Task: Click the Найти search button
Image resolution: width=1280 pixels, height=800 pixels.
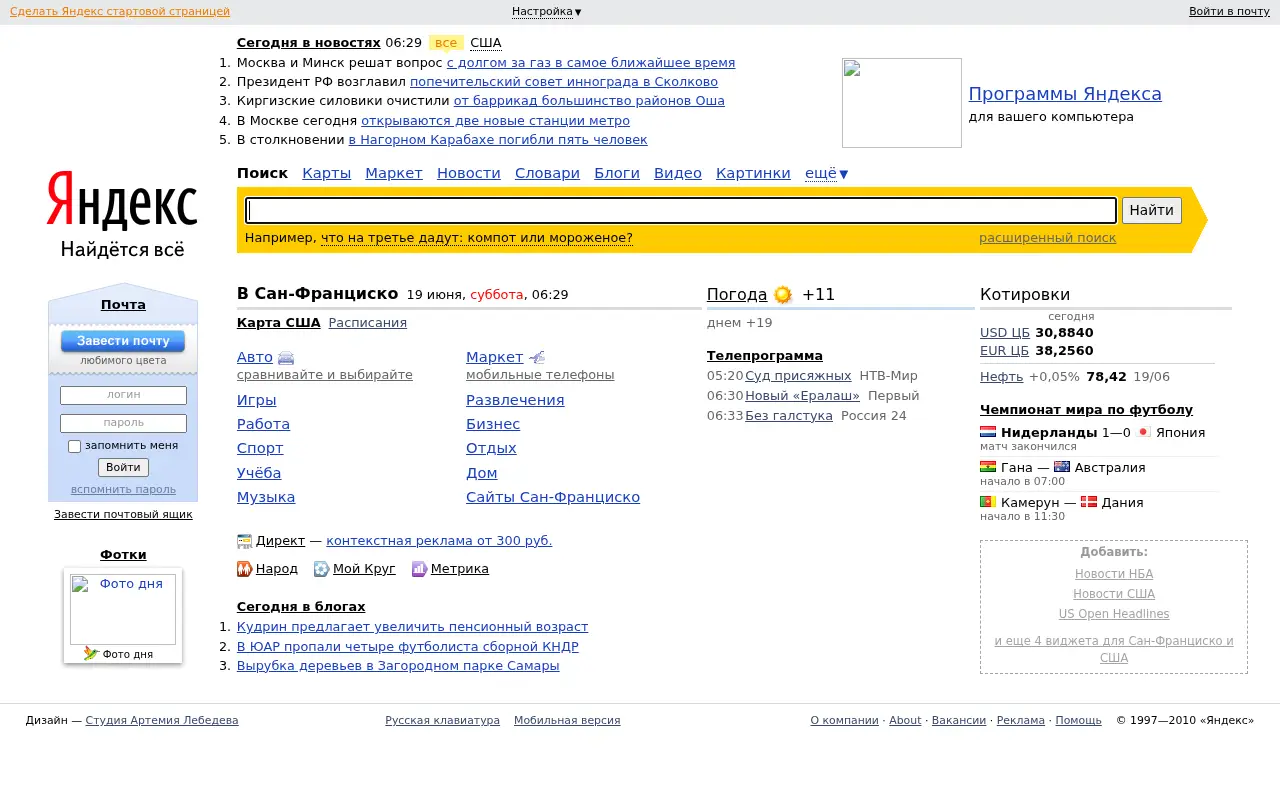Action: click(1152, 210)
